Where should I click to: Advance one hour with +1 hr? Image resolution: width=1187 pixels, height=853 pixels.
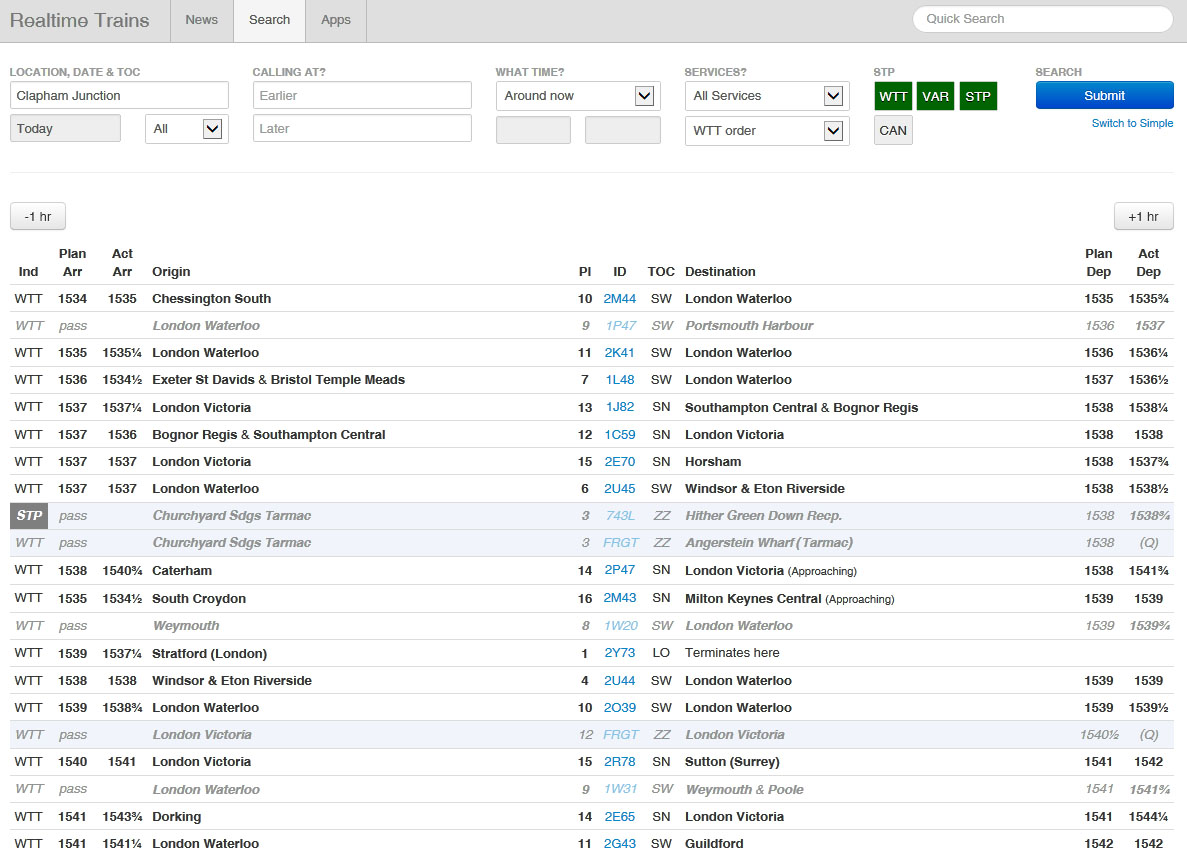[x=1143, y=216]
